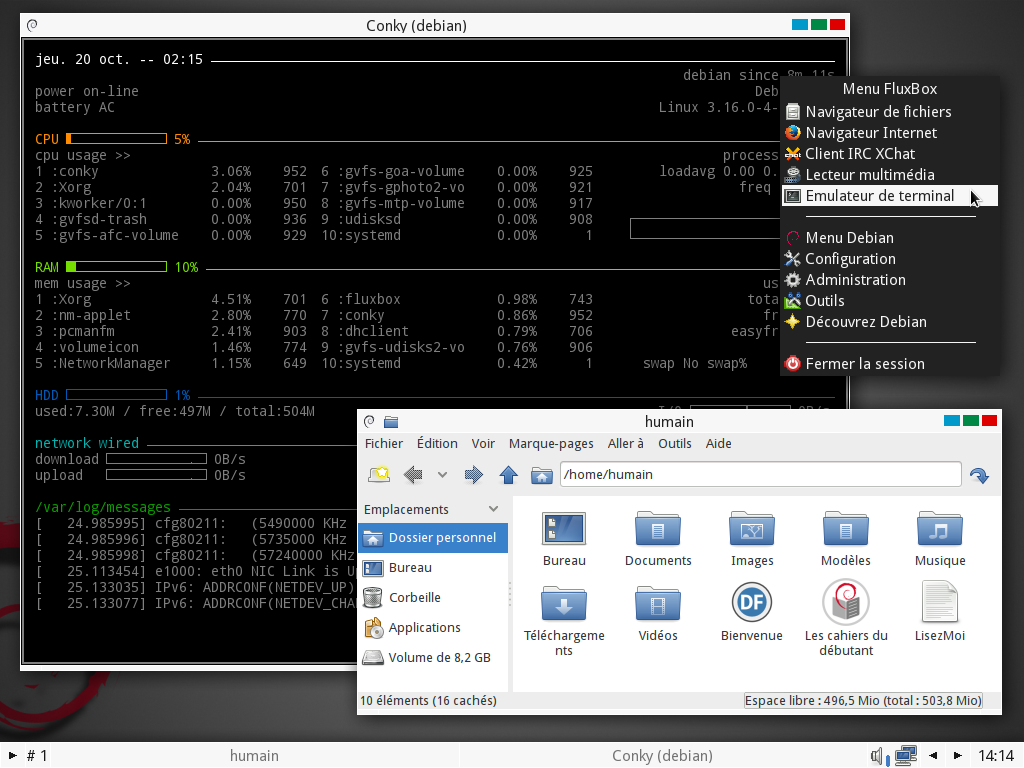Select Emulateur de terminal in FluxBox menu
The width and height of the screenshot is (1024, 768).
(x=879, y=196)
